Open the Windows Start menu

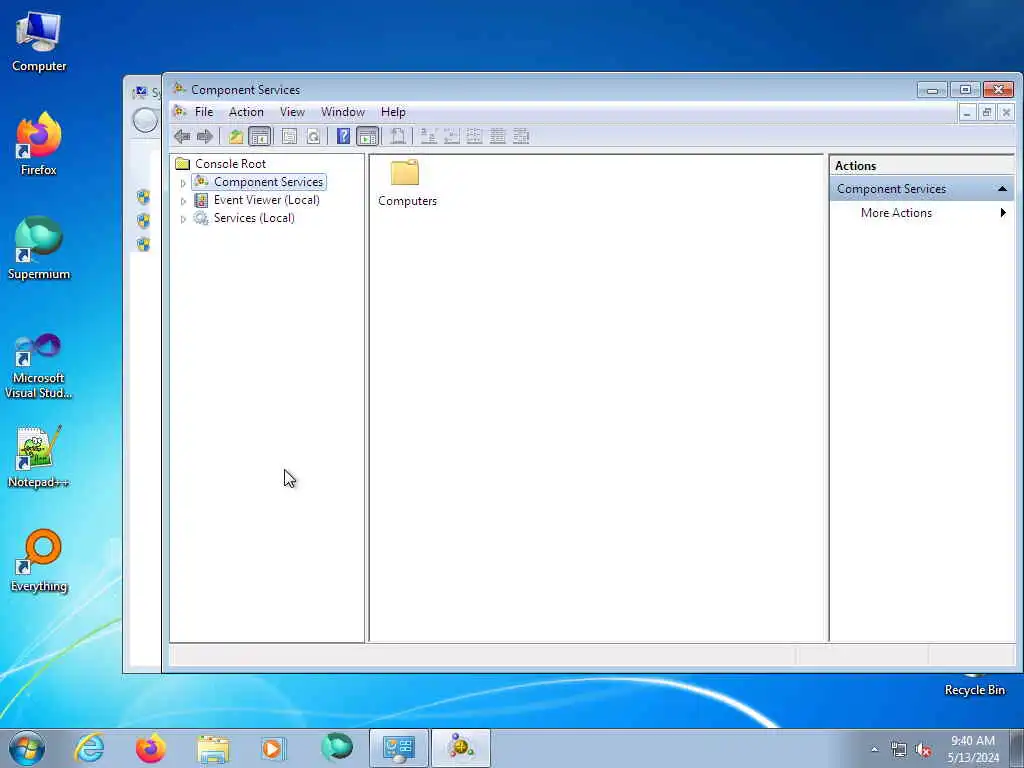pos(27,748)
